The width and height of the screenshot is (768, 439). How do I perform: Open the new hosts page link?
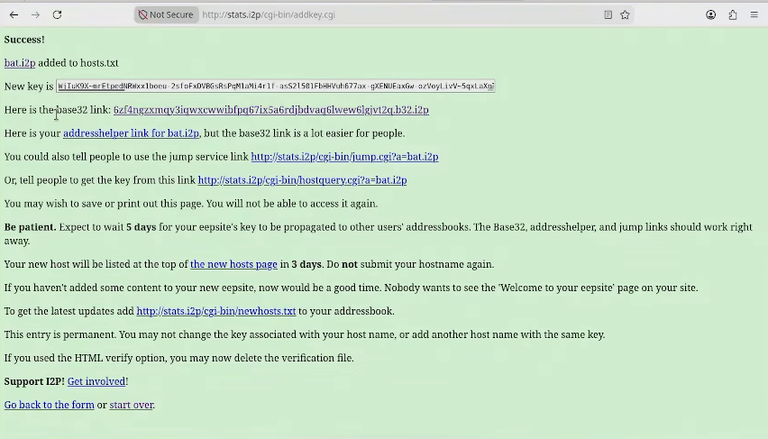pyautogui.click(x=234, y=264)
